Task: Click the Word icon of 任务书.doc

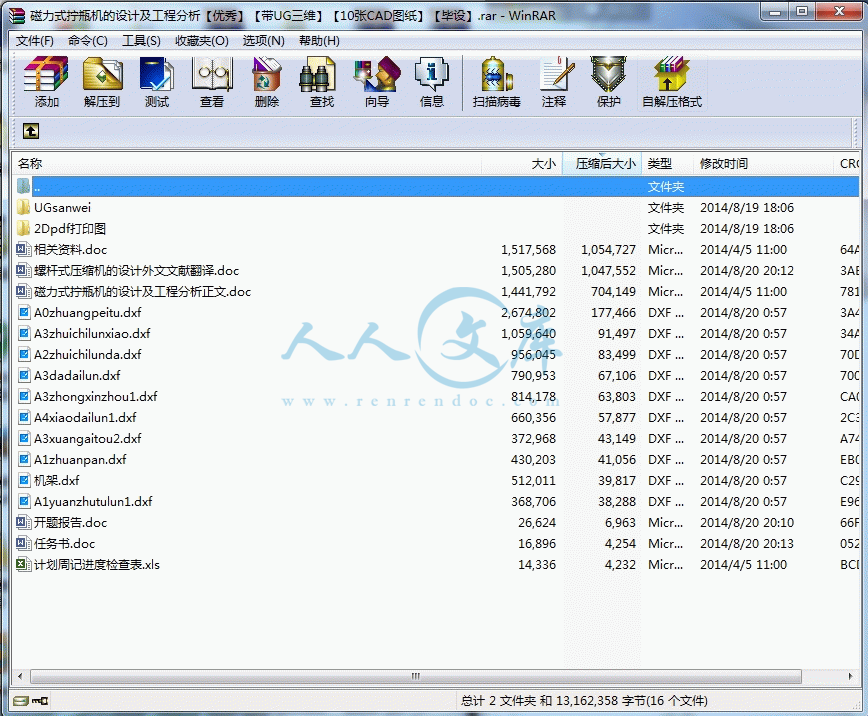Action: click(23, 543)
